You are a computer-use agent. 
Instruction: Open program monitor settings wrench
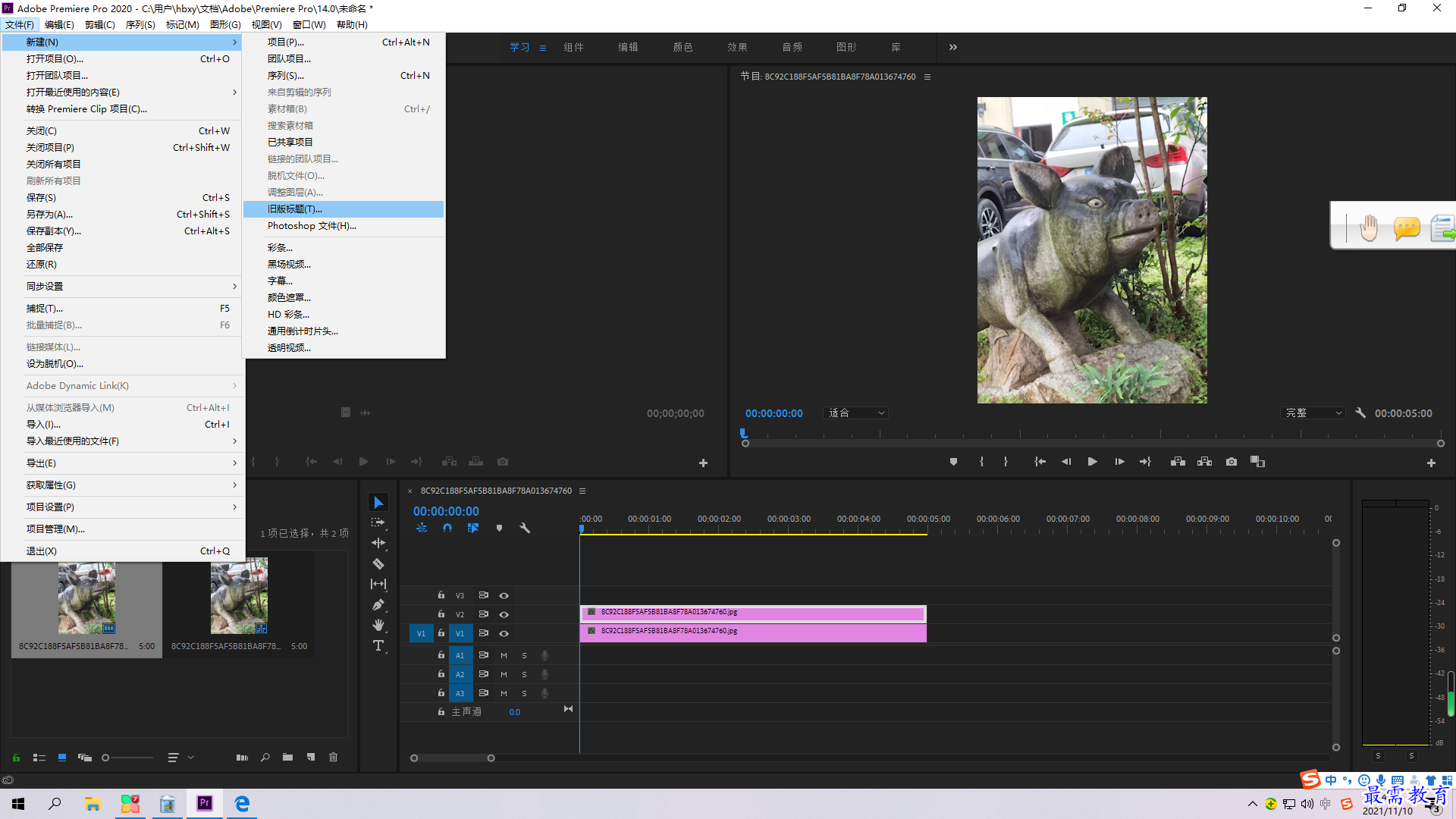(1360, 413)
